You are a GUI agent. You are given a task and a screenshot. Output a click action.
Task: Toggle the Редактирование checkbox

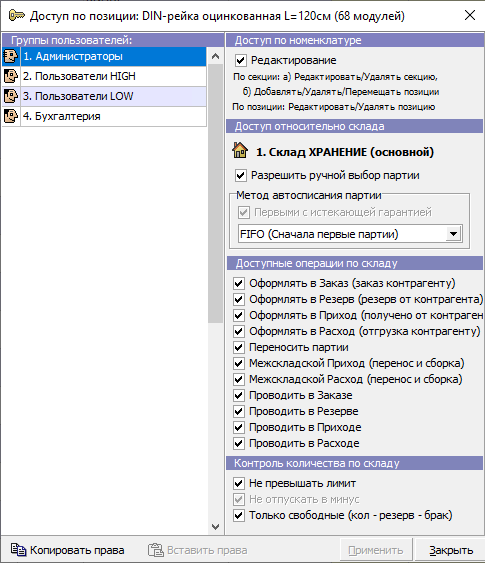[x=241, y=60]
